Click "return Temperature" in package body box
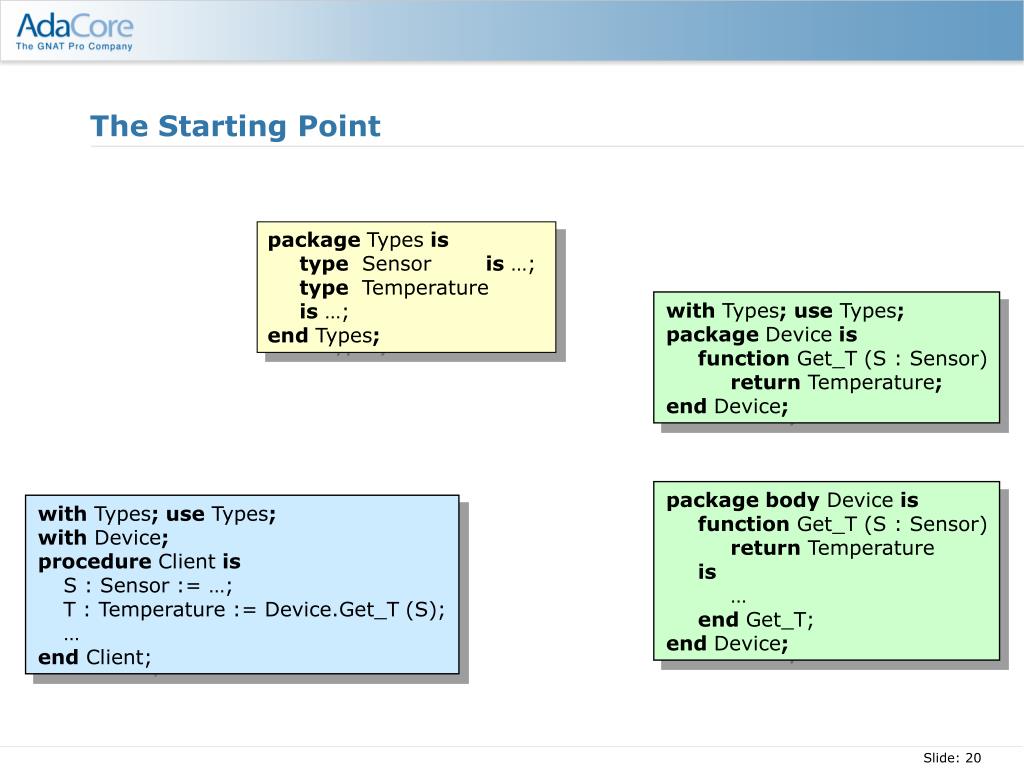The width and height of the screenshot is (1024, 768). click(x=832, y=548)
